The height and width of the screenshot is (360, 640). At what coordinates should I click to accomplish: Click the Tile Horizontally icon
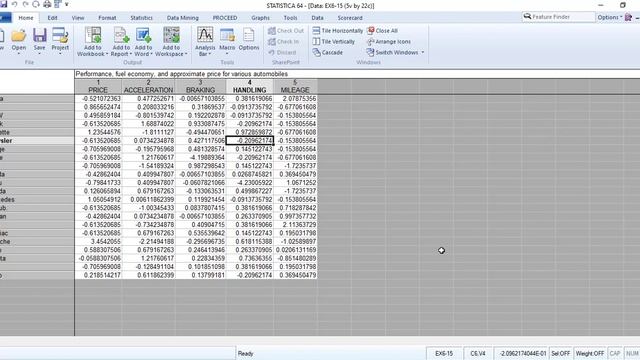316,31
